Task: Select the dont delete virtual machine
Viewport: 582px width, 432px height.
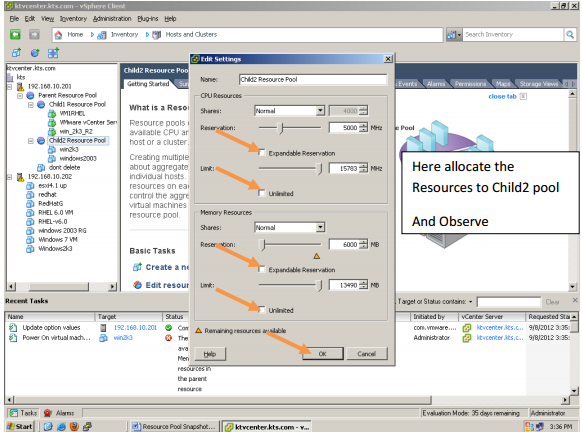Action: click(64, 167)
